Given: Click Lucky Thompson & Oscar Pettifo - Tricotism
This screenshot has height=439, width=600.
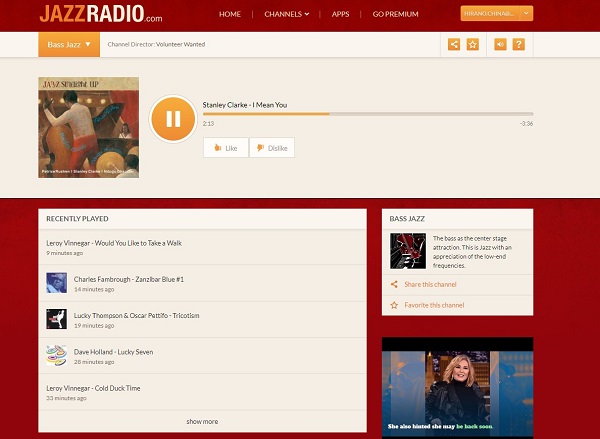Looking at the screenshot, I should (x=137, y=315).
